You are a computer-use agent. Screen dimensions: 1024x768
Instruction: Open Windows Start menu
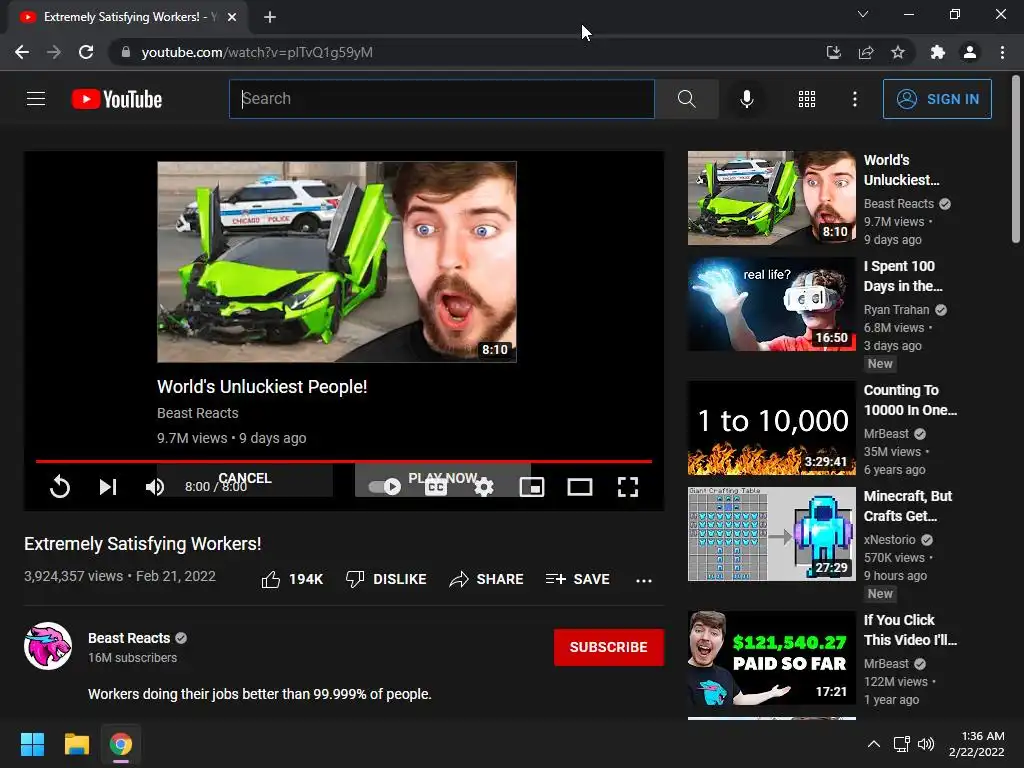[32, 744]
